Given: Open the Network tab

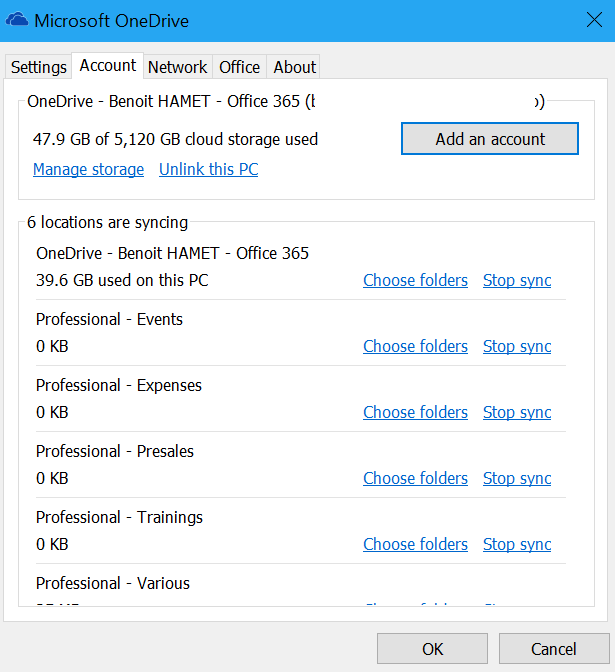Looking at the screenshot, I should [x=177, y=67].
